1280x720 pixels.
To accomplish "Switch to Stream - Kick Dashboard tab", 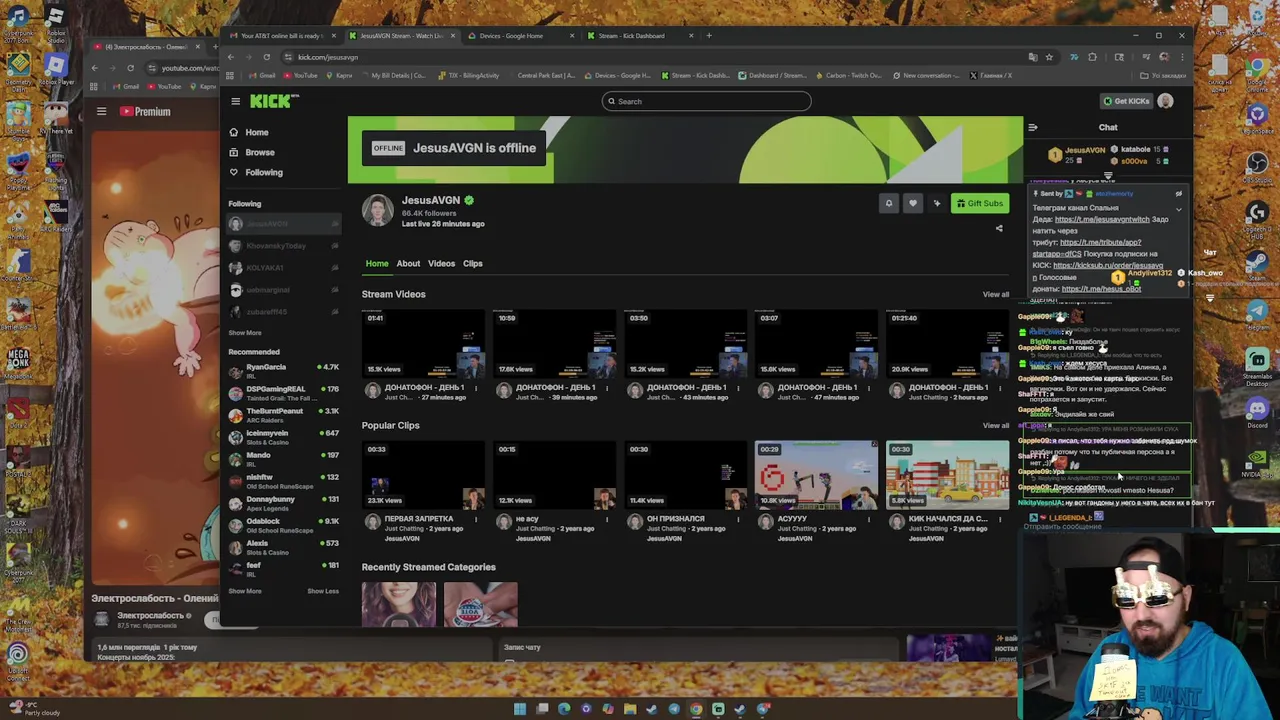I will [639, 36].
